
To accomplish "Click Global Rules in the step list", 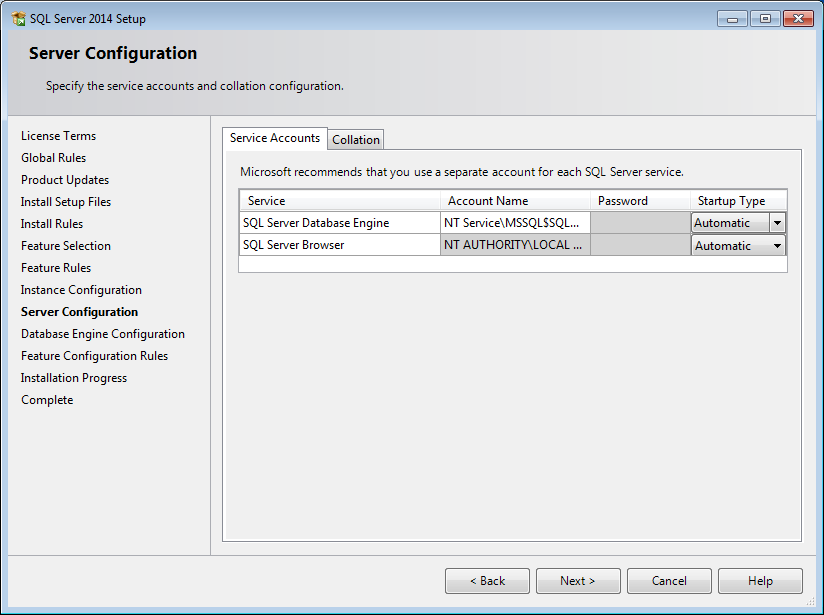I will [53, 158].
